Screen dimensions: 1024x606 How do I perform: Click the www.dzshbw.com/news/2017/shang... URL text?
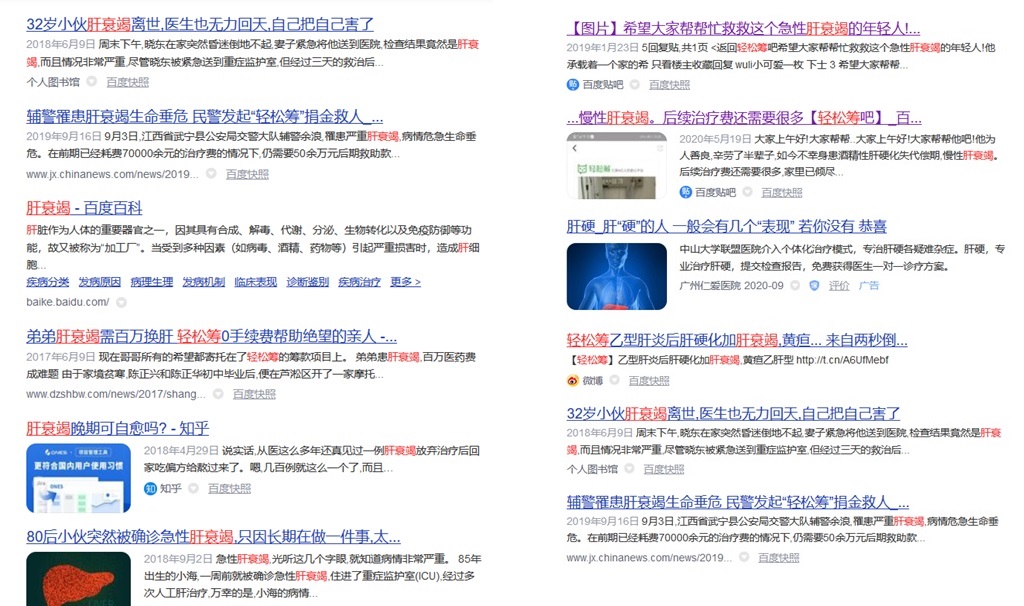pyautogui.click(x=116, y=394)
